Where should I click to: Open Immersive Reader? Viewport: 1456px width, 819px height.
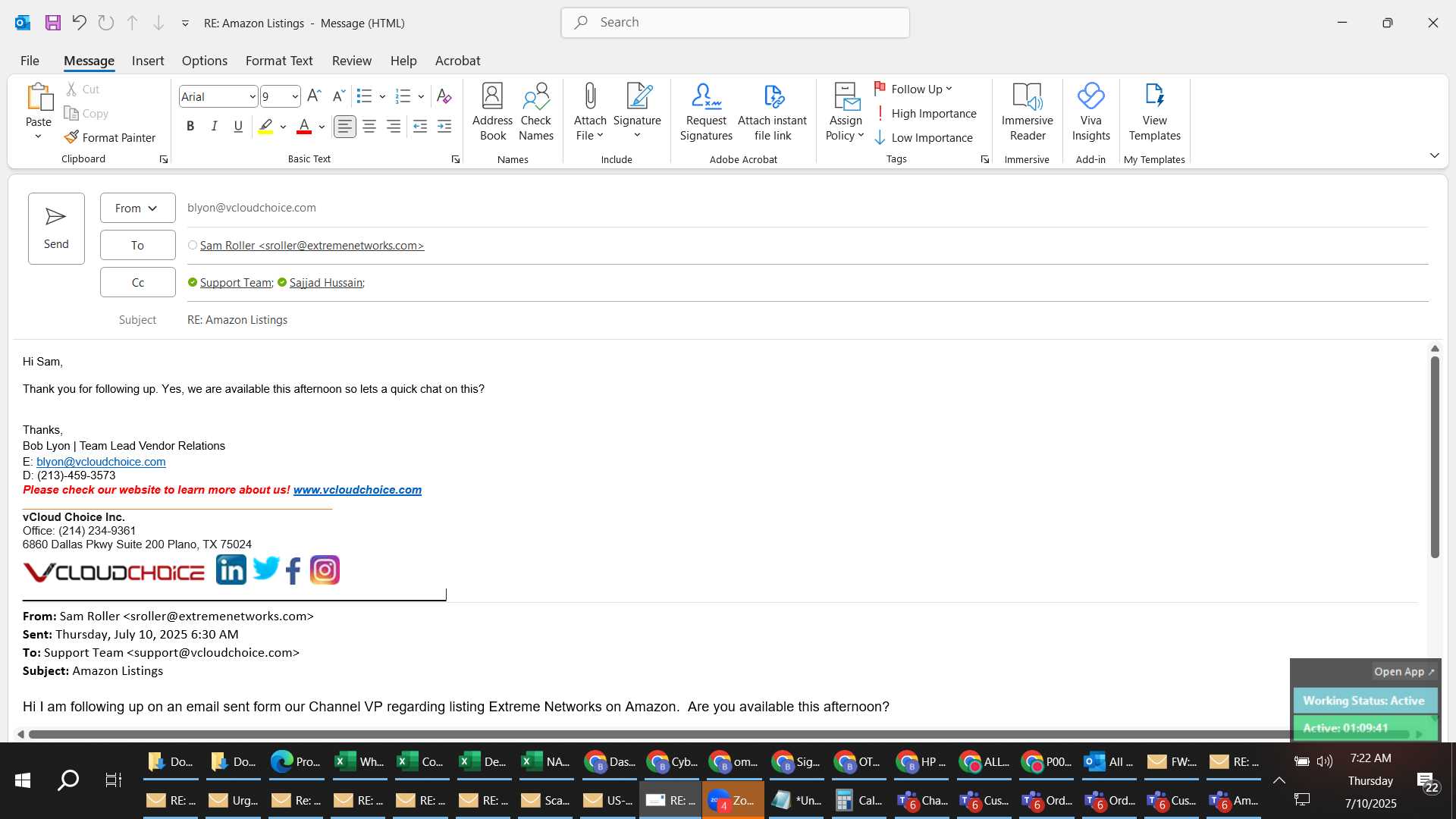click(x=1027, y=112)
